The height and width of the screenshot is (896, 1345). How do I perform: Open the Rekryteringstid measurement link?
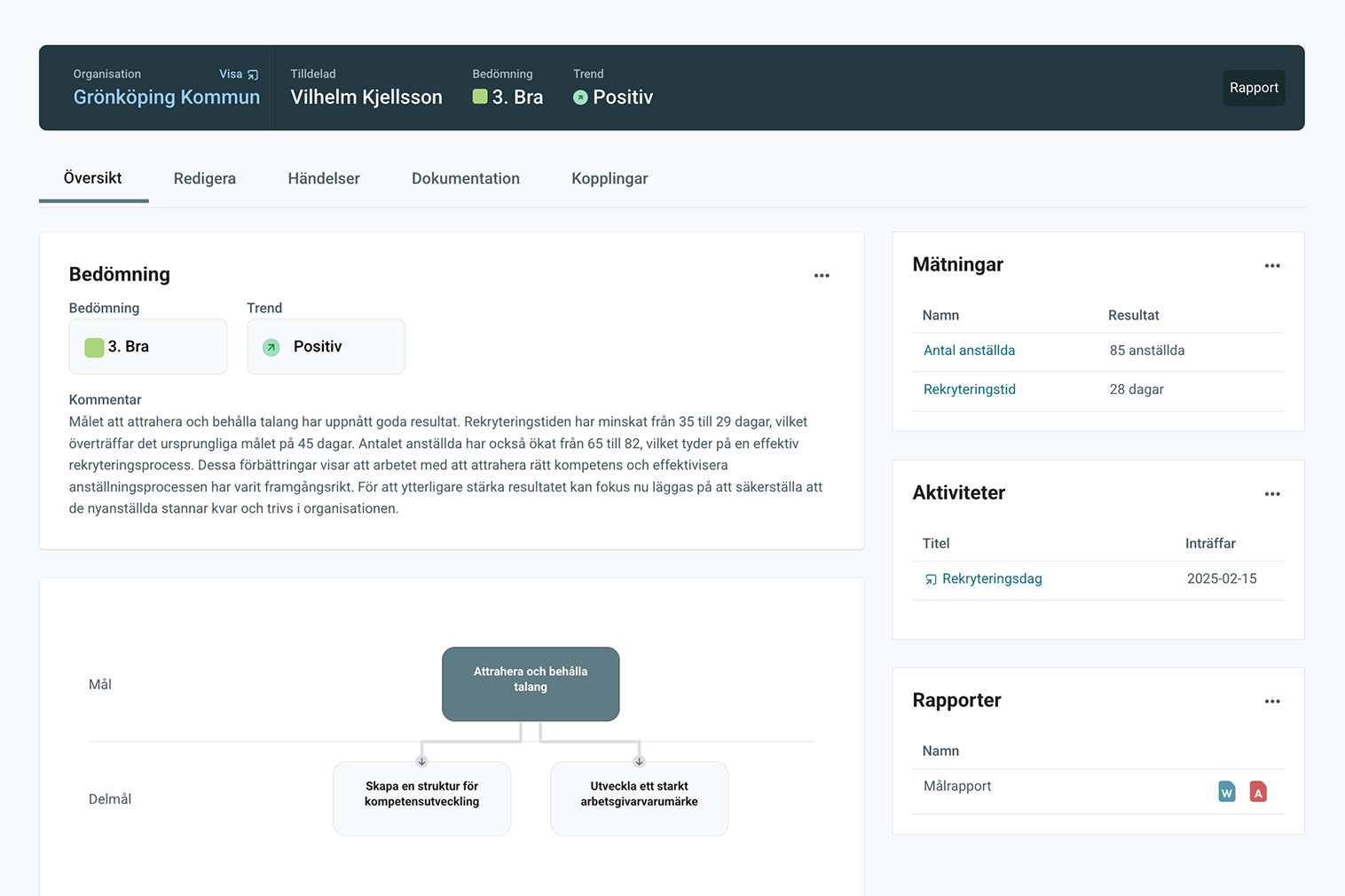click(x=969, y=389)
